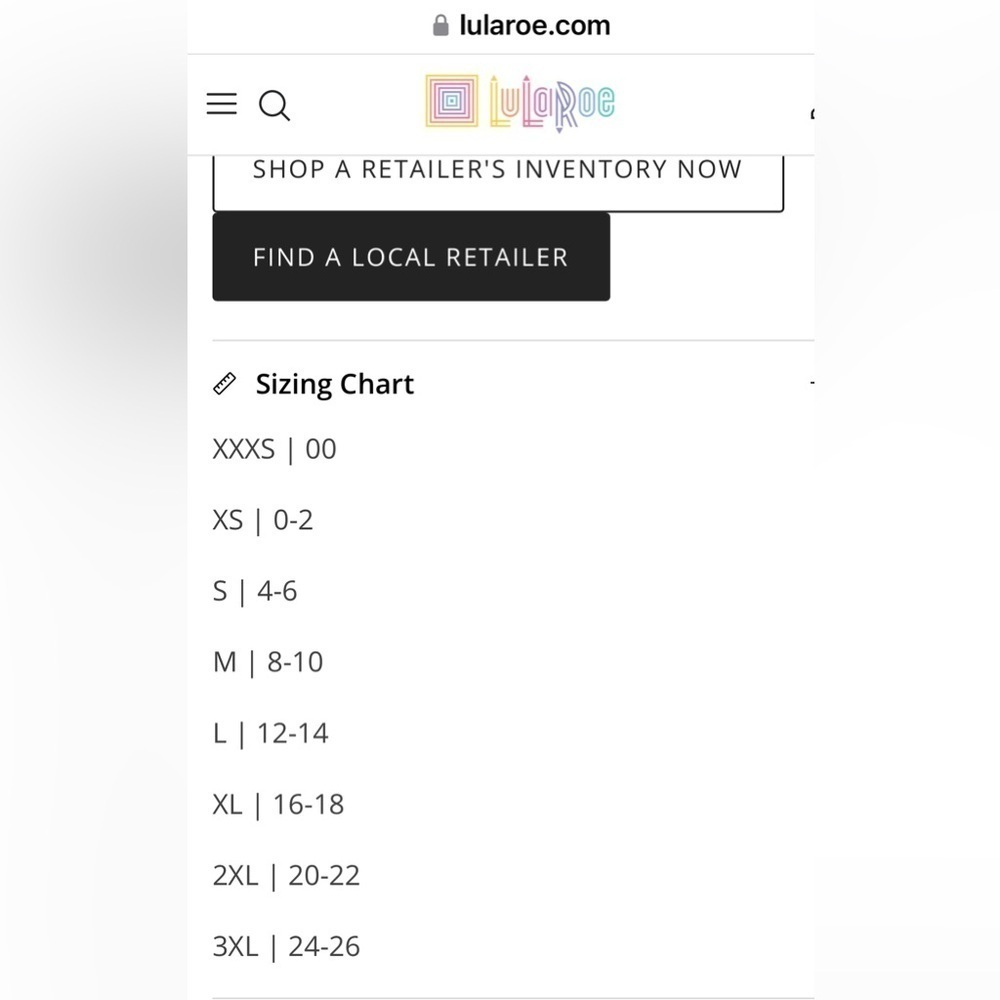Select the L | 12-14 size row
This screenshot has width=1000, height=1000.
(270, 733)
